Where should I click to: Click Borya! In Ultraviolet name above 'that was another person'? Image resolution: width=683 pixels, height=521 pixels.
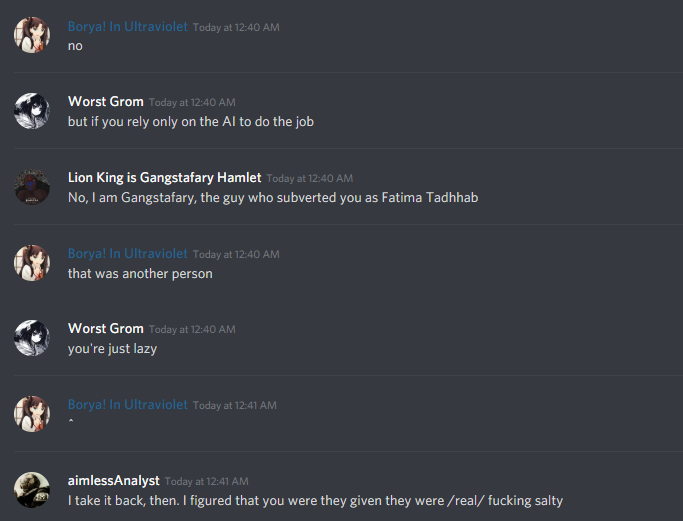click(128, 254)
